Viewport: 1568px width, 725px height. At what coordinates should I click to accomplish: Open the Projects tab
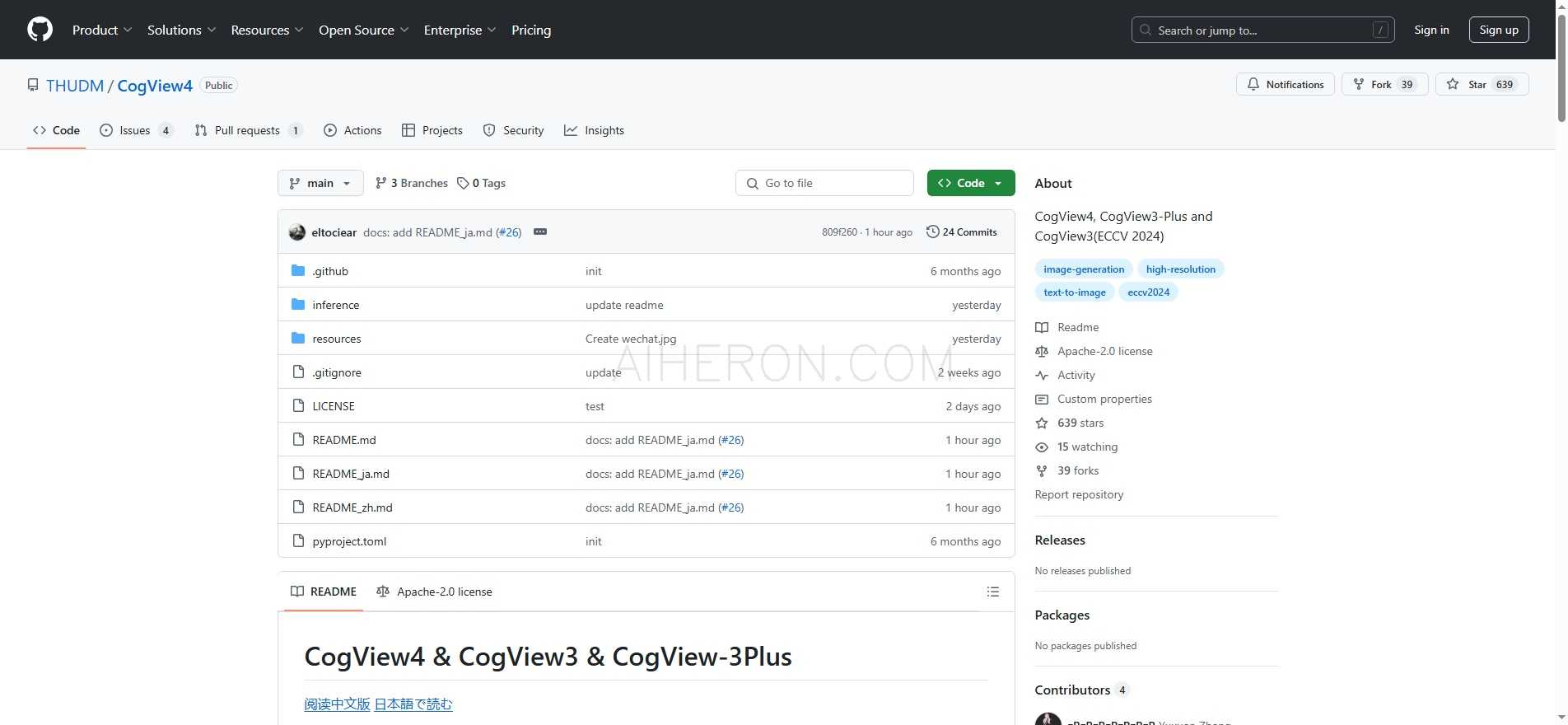pos(432,130)
